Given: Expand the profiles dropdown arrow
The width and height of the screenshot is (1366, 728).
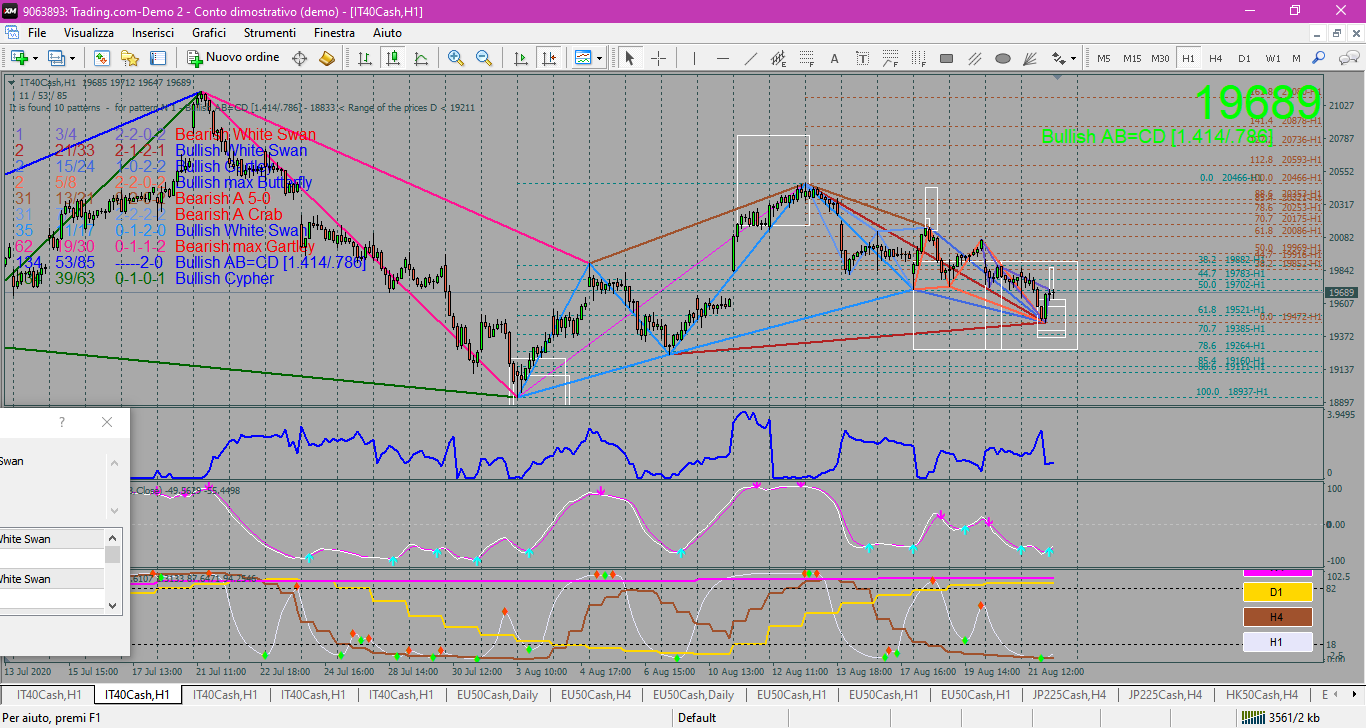Looking at the screenshot, I should click(72, 58).
